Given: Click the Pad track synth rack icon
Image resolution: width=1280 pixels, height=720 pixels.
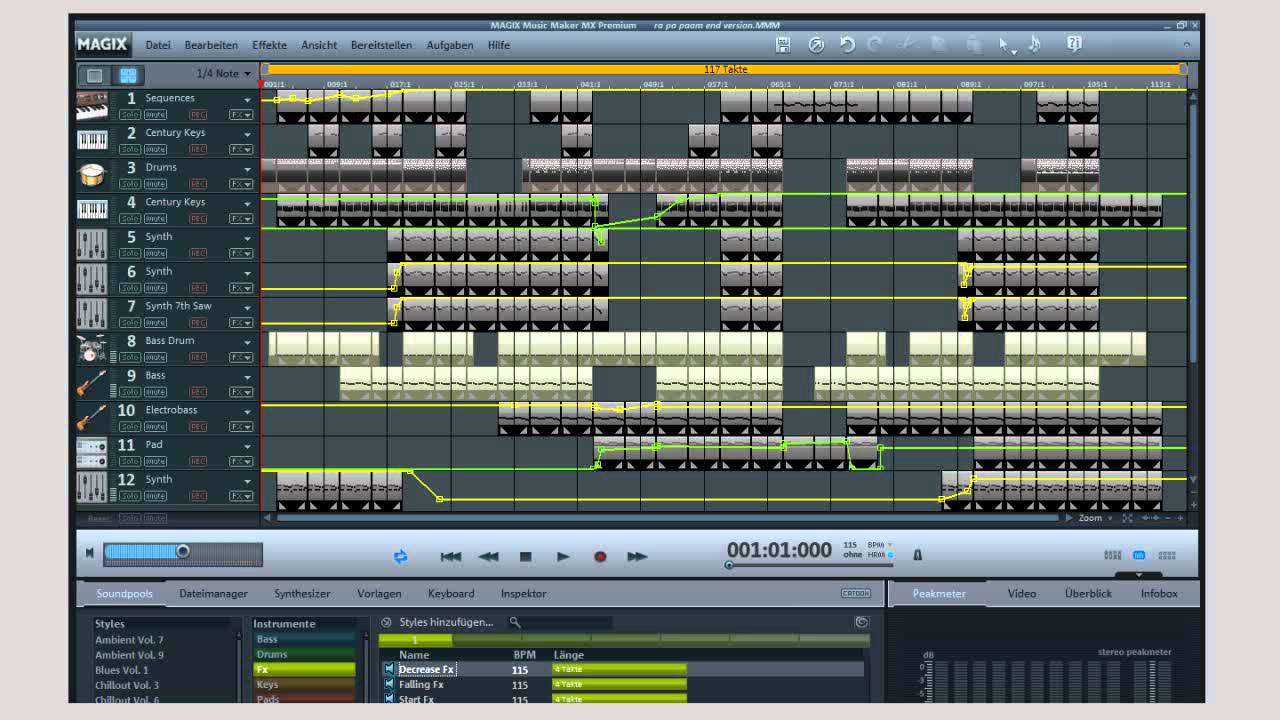Looking at the screenshot, I should tap(92, 453).
